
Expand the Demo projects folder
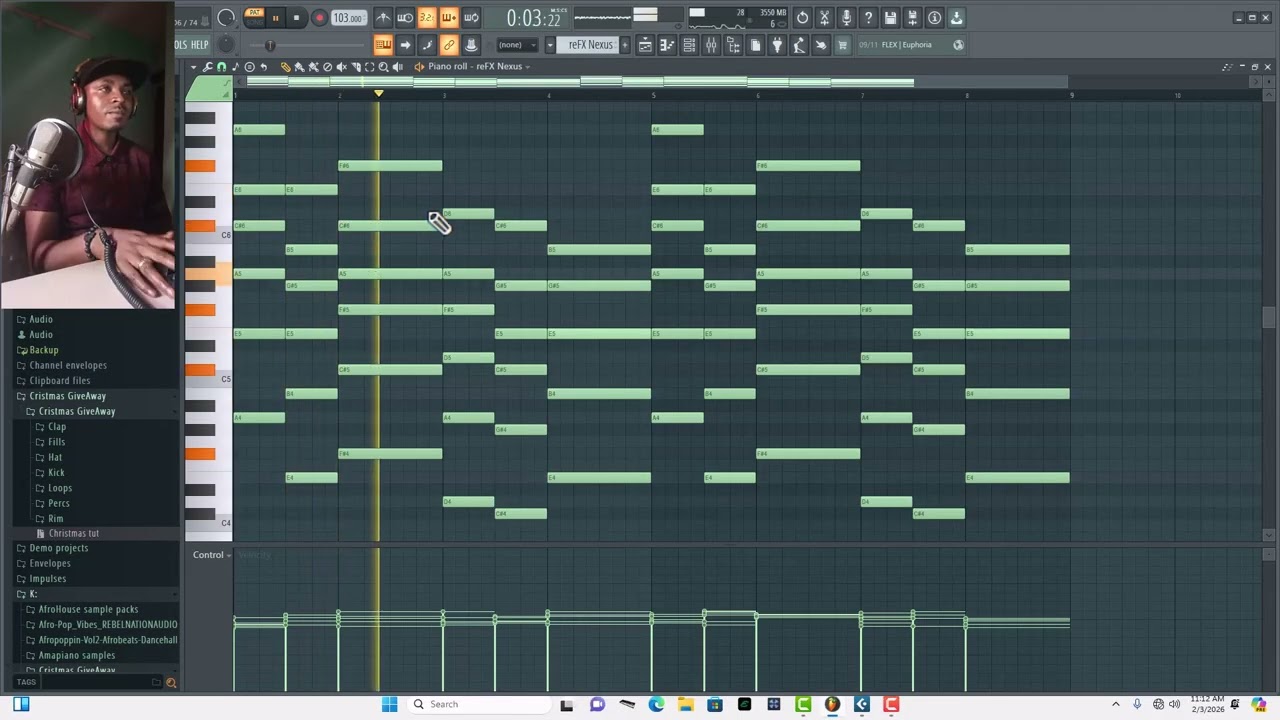(58, 549)
